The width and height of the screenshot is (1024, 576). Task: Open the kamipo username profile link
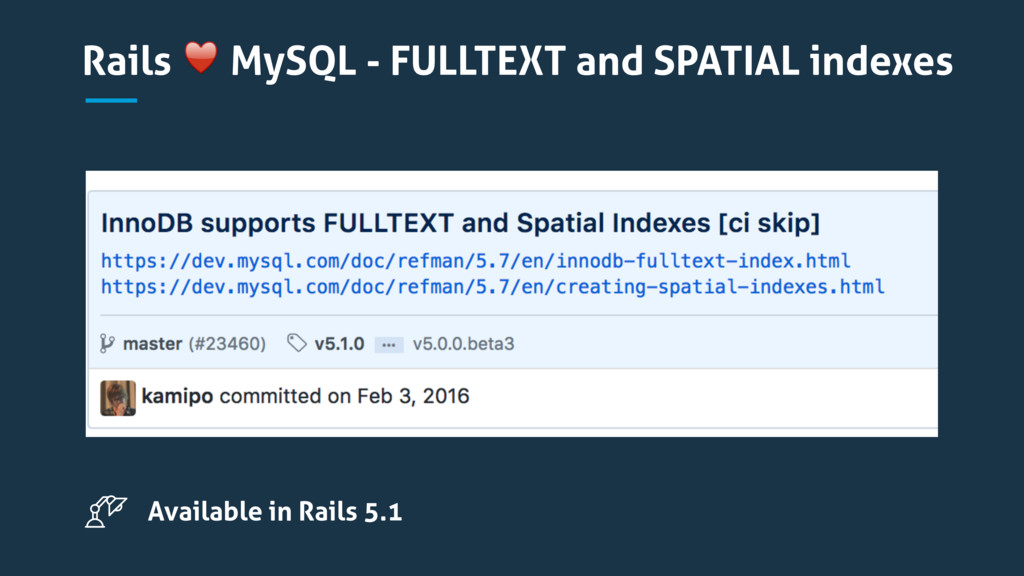click(x=177, y=397)
